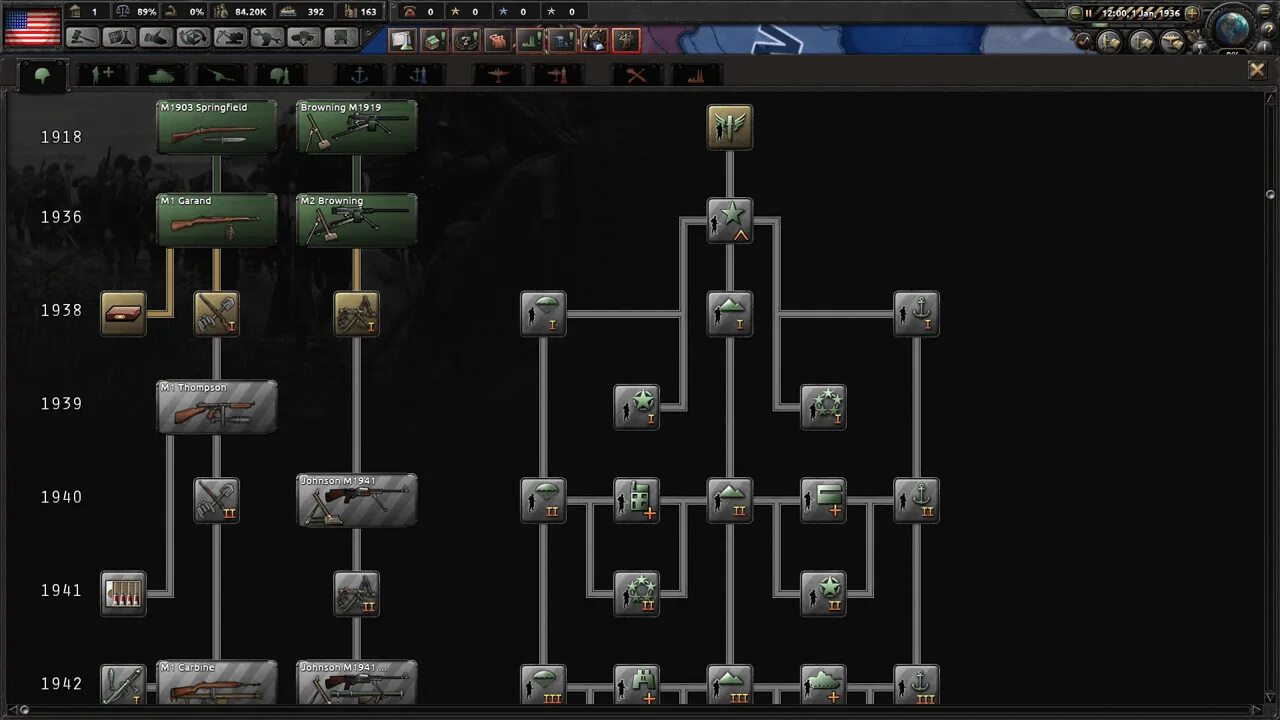The image size is (1280, 720).
Task: Select the Browning M1919 technology
Action: tap(357, 127)
